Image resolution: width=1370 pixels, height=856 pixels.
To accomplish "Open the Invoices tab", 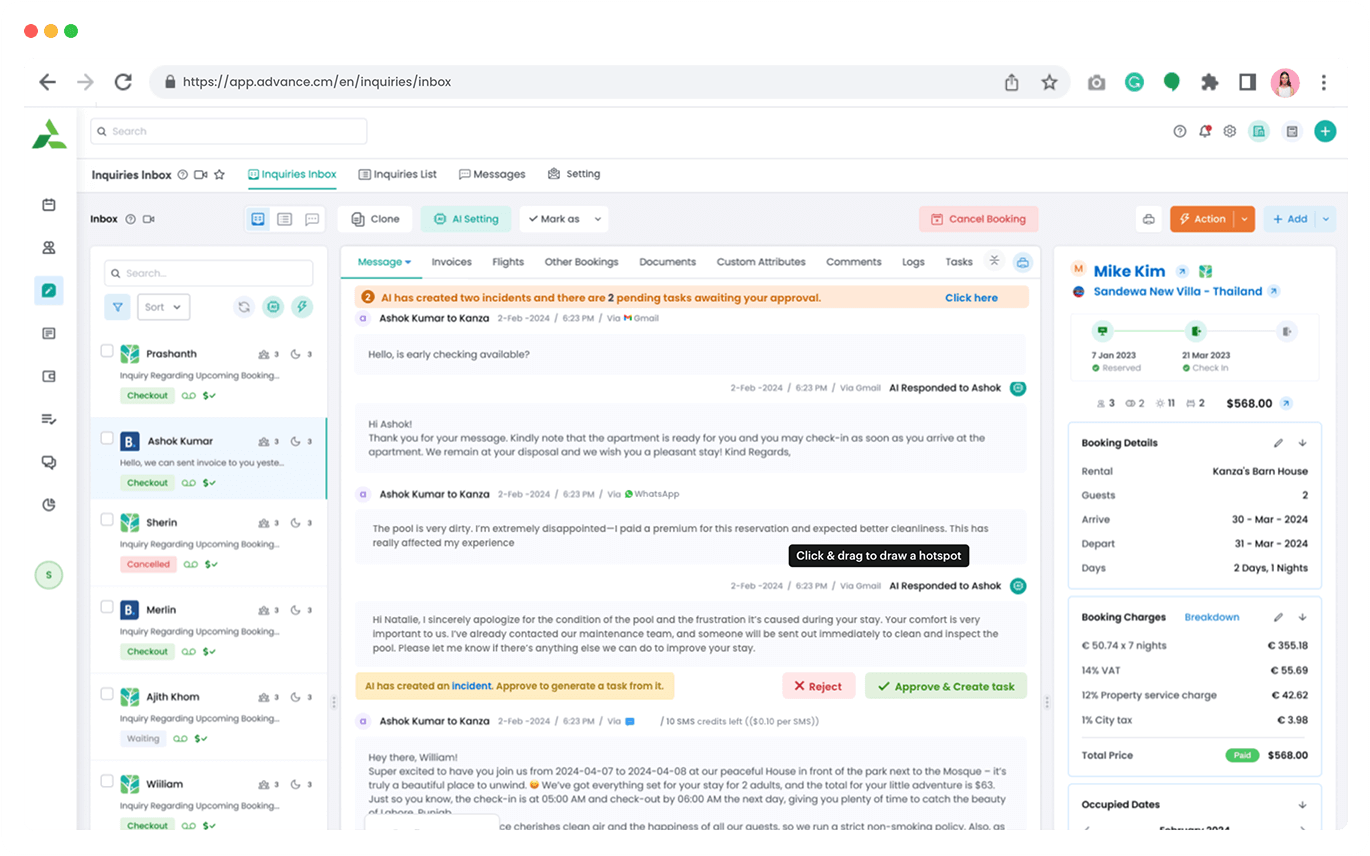I will point(451,262).
